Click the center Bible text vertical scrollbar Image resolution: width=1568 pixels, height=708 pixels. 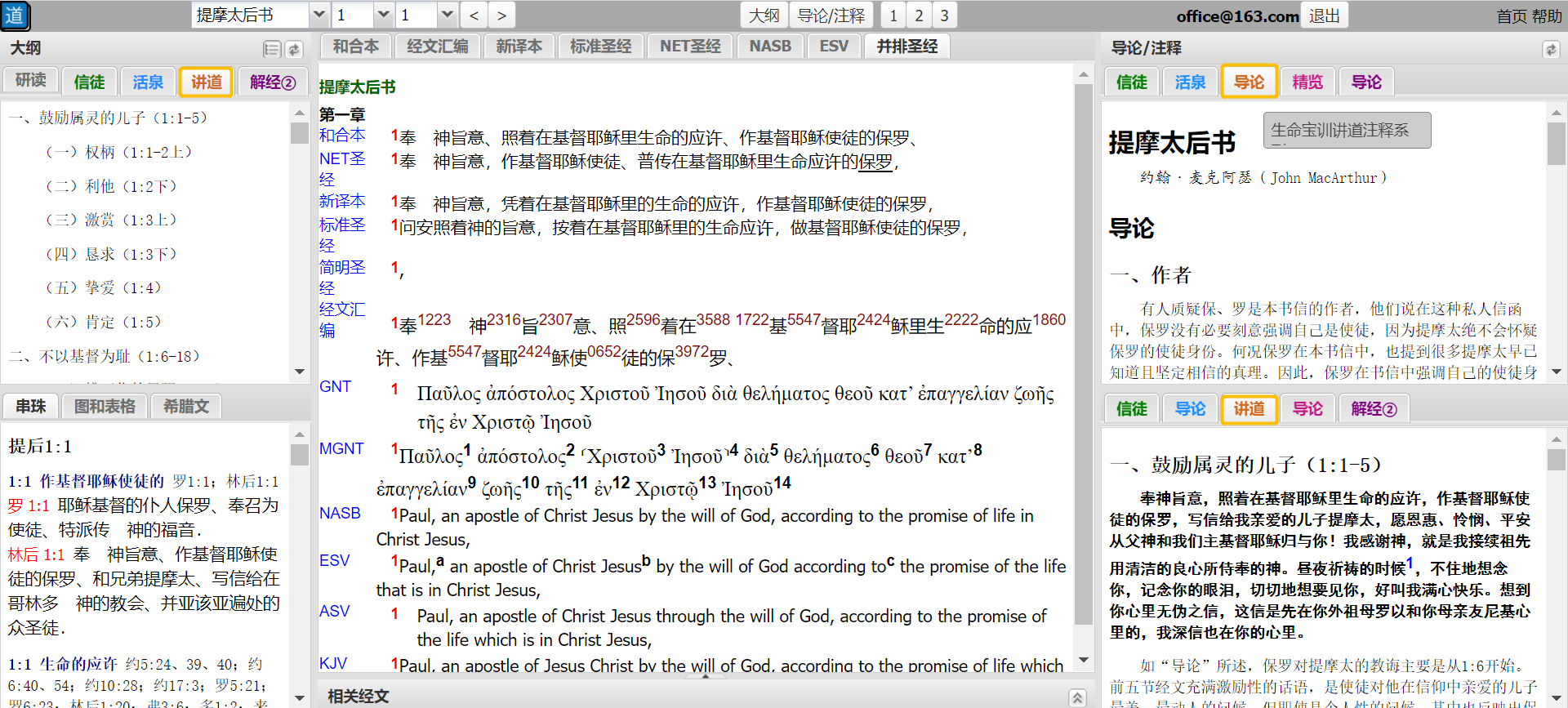click(1084, 351)
